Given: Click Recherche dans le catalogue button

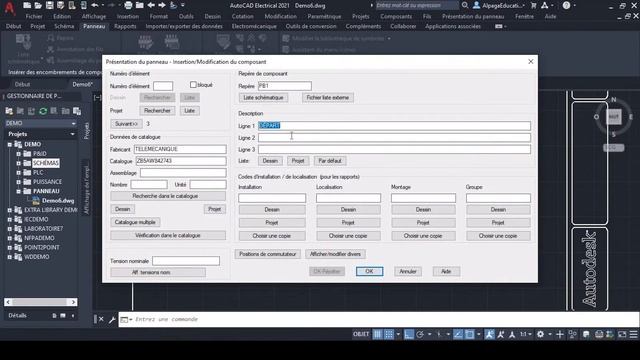Looking at the screenshot, I should 168,196.
